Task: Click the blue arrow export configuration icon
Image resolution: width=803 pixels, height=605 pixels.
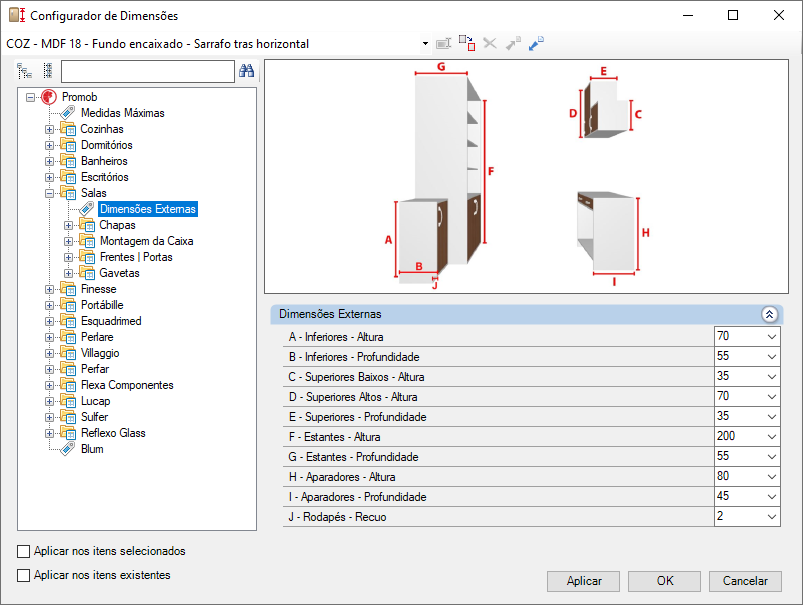Action: click(x=536, y=44)
